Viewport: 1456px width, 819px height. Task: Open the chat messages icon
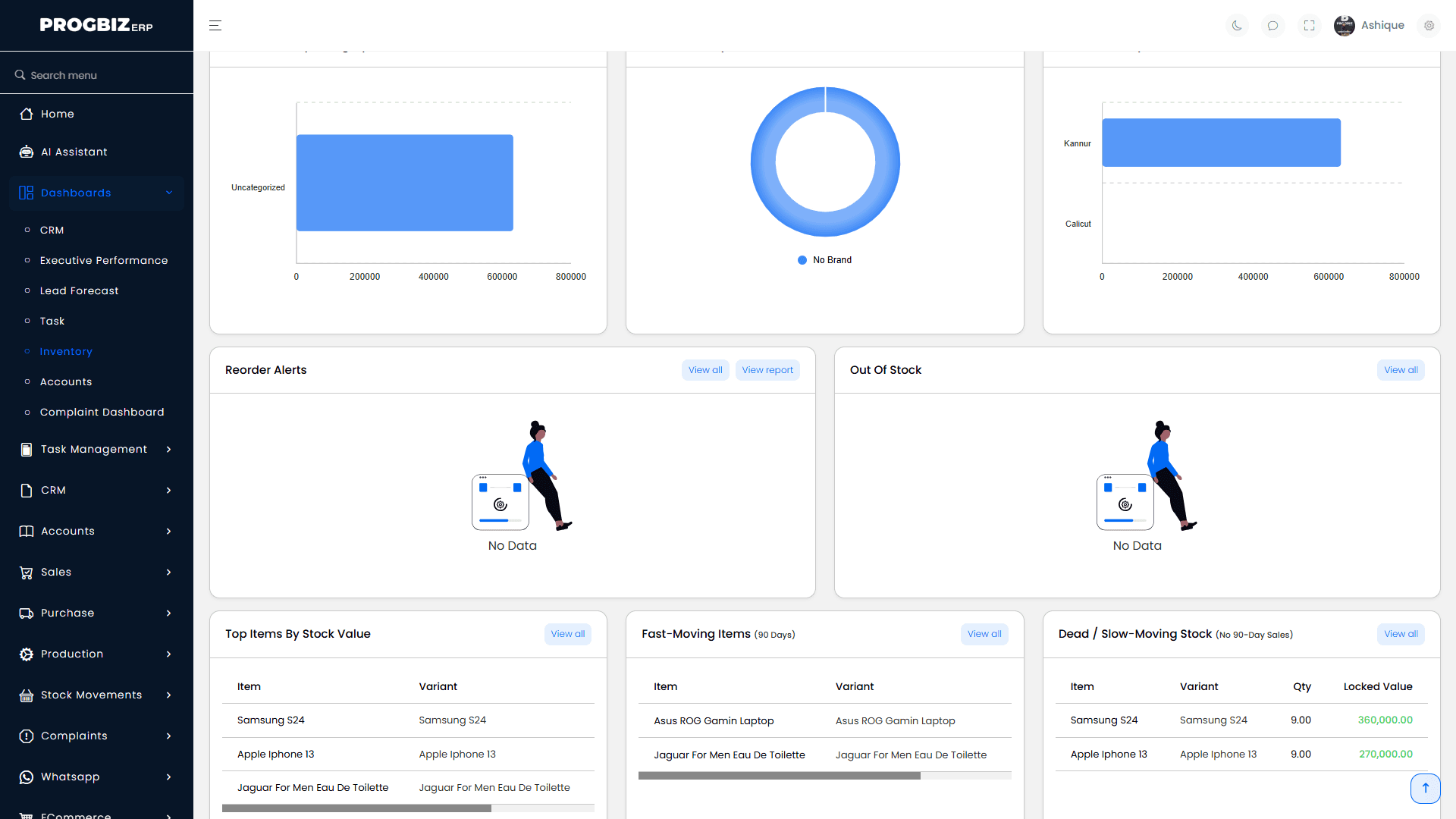pos(1273,25)
